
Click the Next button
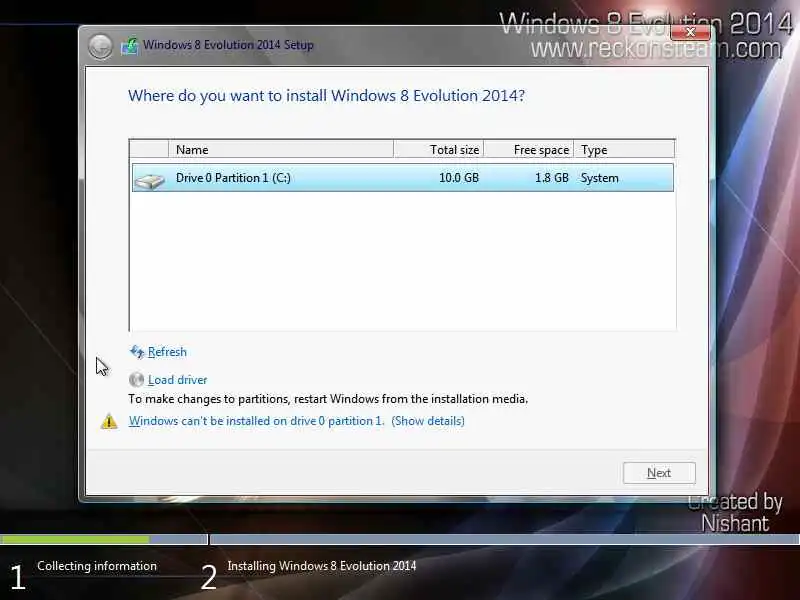(x=659, y=473)
